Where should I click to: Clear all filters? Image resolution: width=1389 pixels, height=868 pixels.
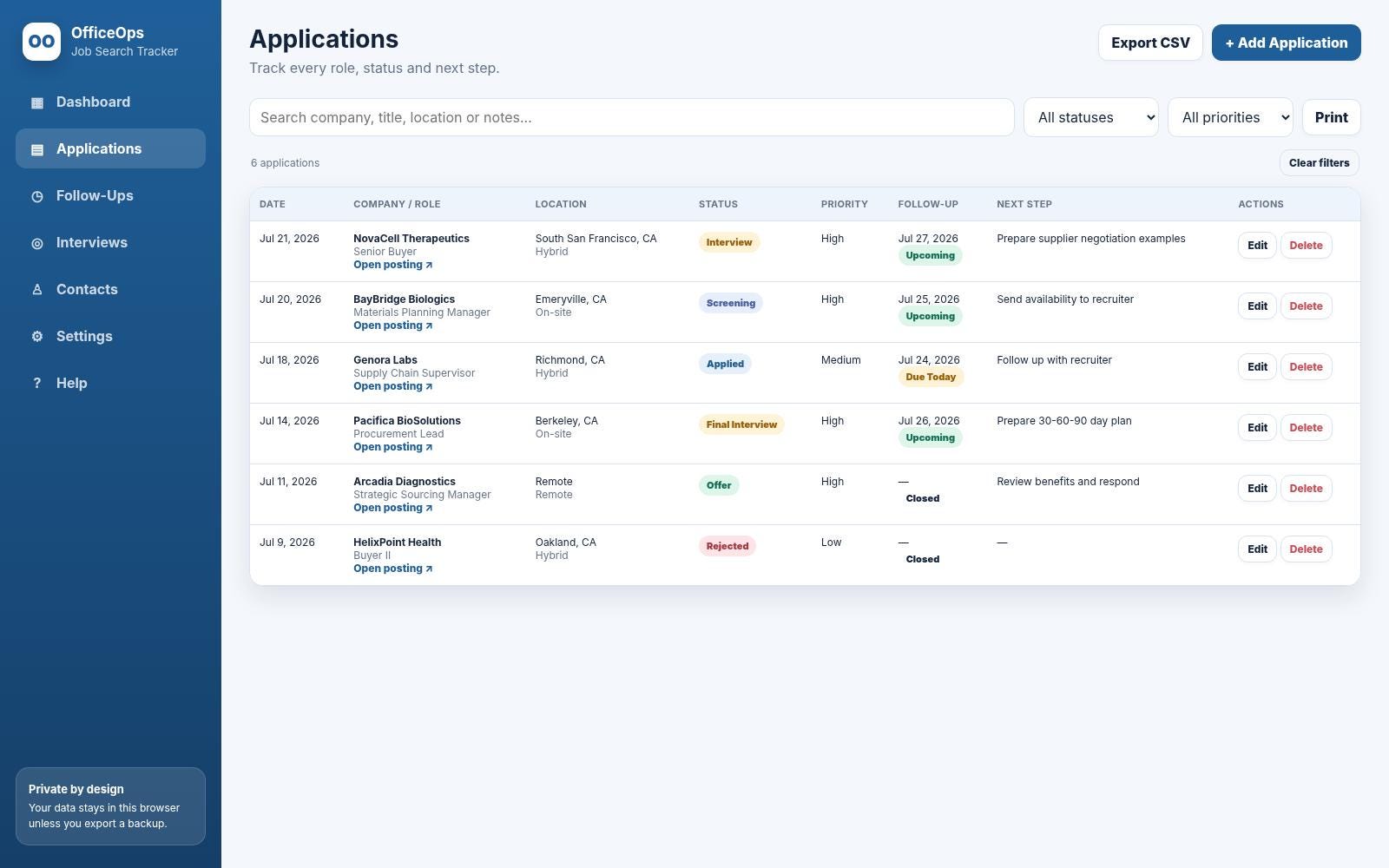coord(1319,163)
